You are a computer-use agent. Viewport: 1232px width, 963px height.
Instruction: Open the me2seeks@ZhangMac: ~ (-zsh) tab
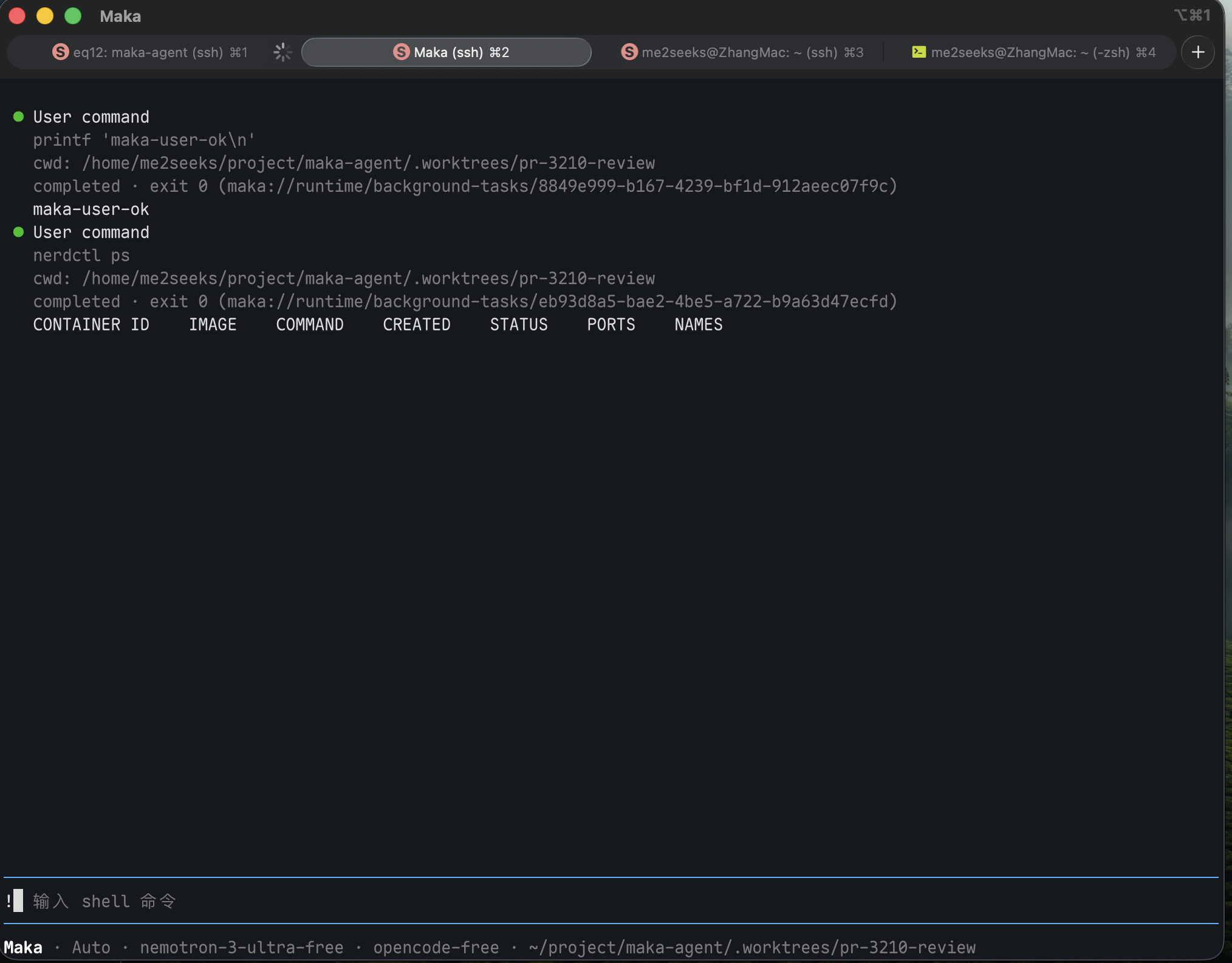(1033, 52)
